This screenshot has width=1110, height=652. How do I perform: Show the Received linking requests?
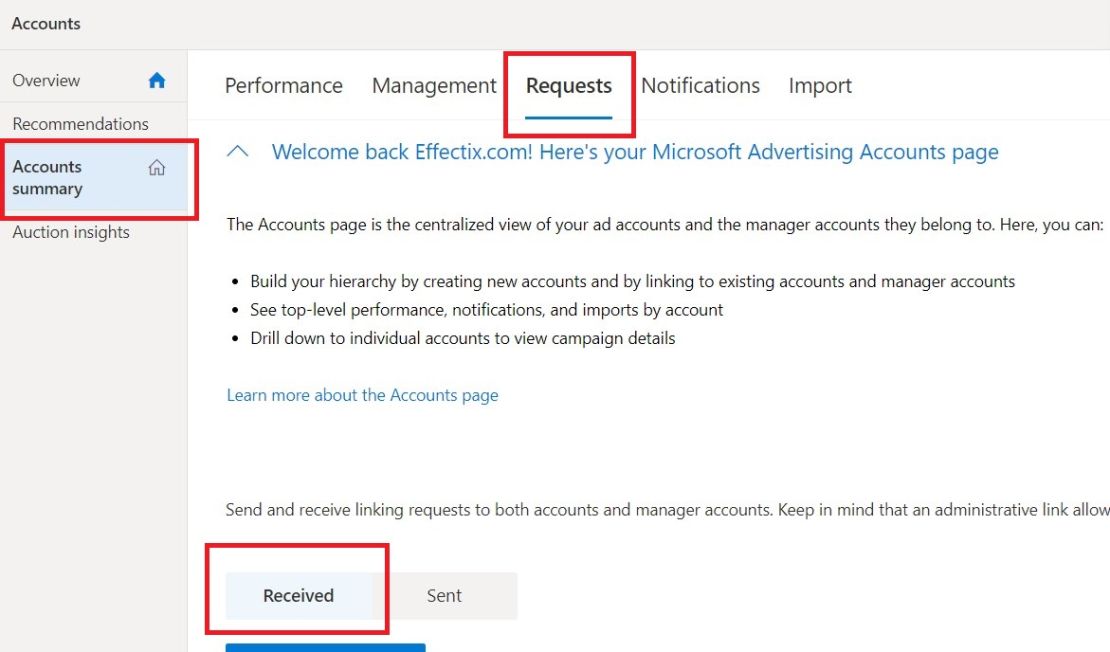[x=299, y=595]
